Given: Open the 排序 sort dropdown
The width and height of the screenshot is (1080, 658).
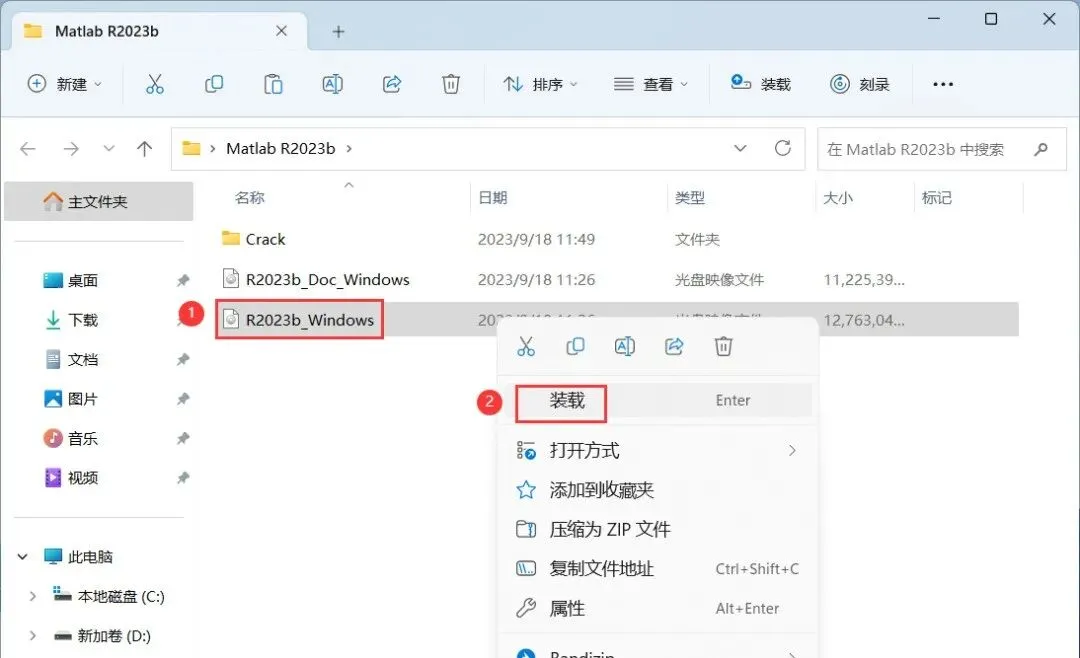Looking at the screenshot, I should click(541, 84).
